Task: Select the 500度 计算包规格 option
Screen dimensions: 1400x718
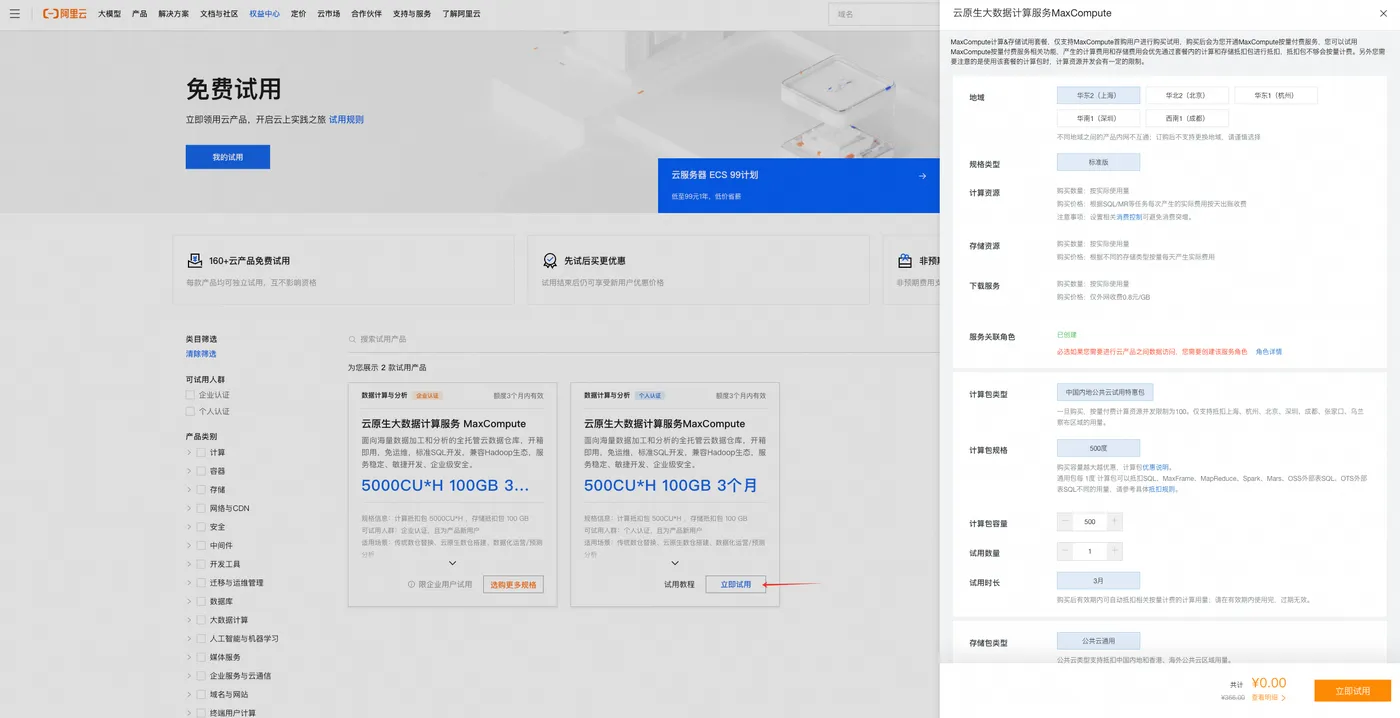Action: pos(1098,448)
